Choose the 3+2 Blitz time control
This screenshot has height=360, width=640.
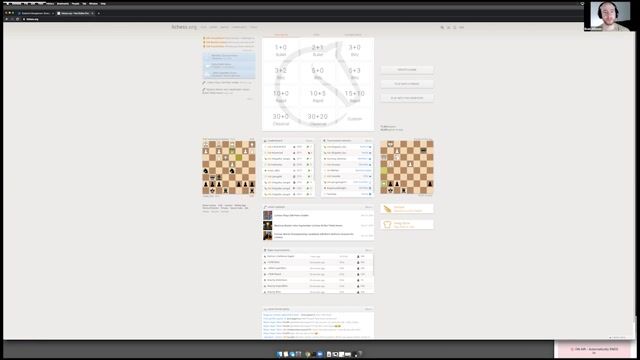pyautogui.click(x=281, y=73)
